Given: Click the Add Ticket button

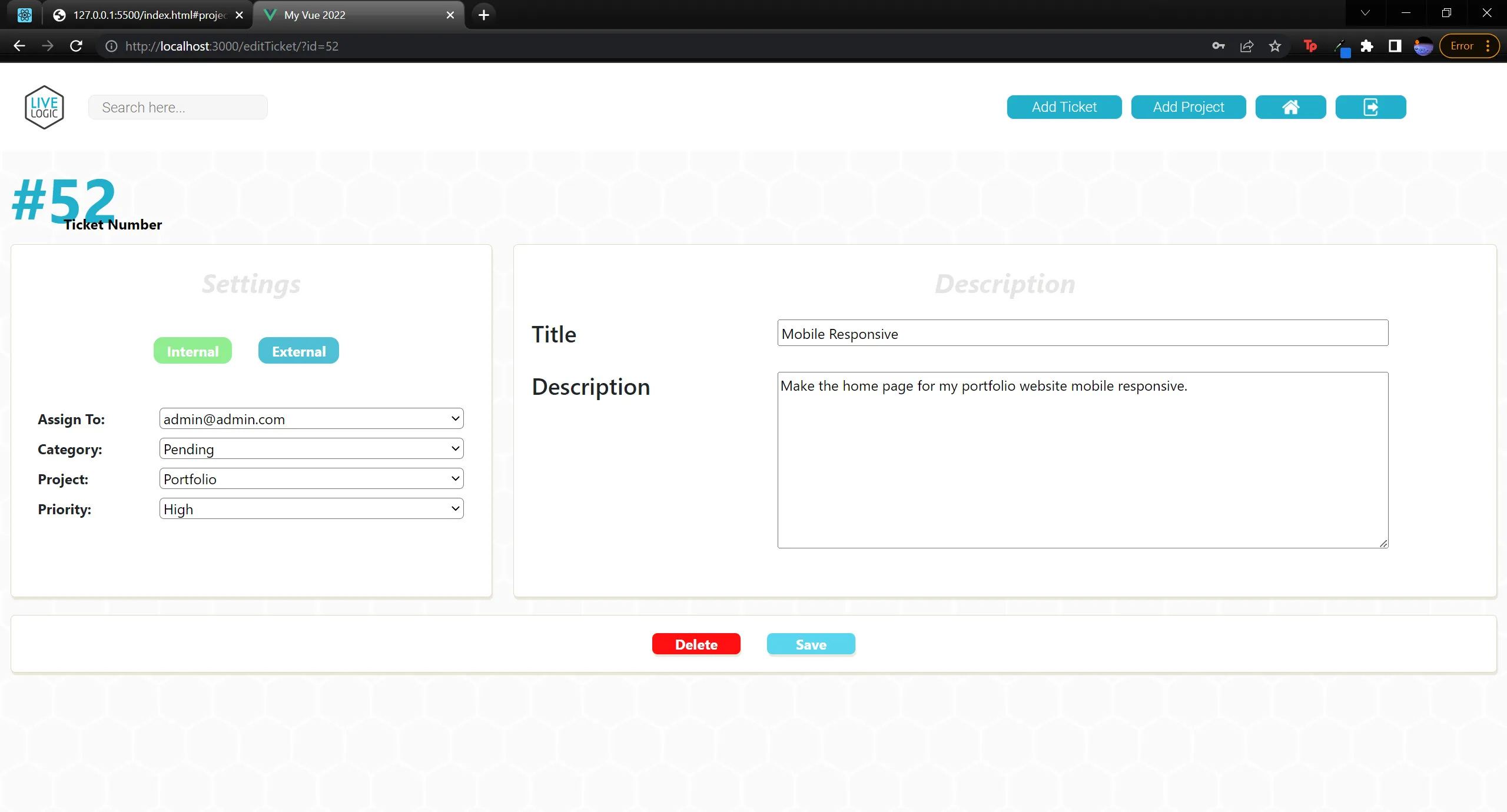Looking at the screenshot, I should 1064,107.
